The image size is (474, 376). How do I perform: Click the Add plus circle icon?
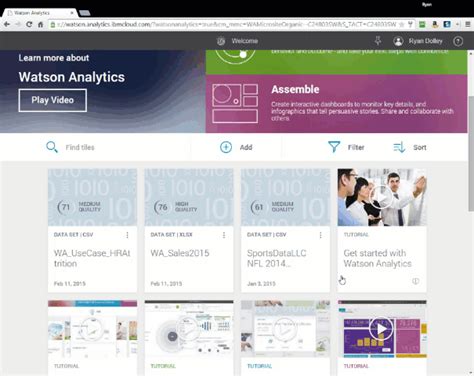(226, 147)
